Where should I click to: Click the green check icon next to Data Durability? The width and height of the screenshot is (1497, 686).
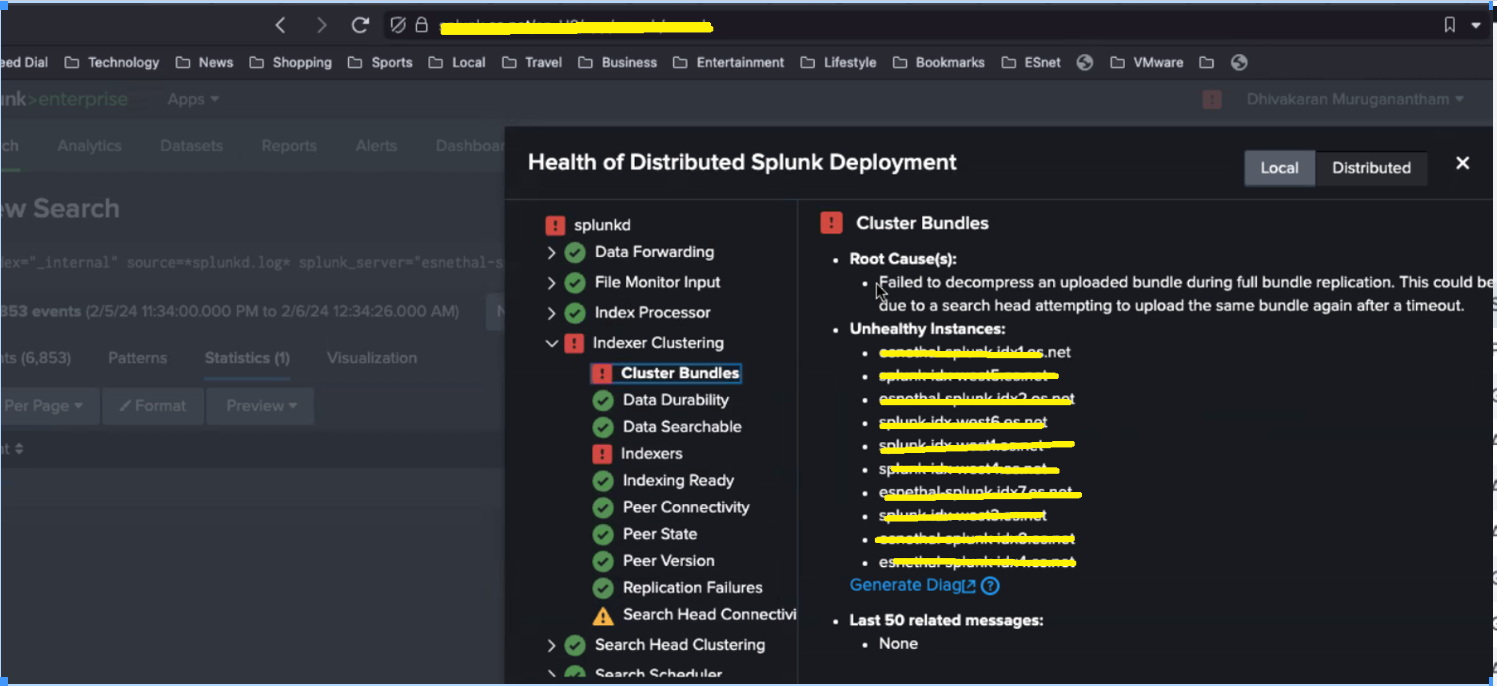click(602, 399)
